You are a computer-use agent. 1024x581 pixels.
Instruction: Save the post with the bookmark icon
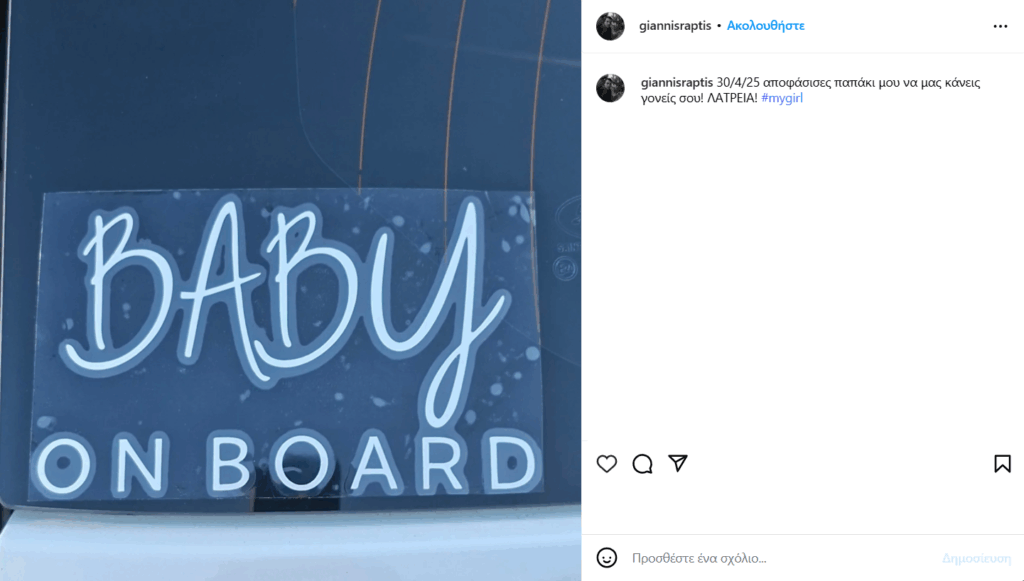tap(1002, 463)
